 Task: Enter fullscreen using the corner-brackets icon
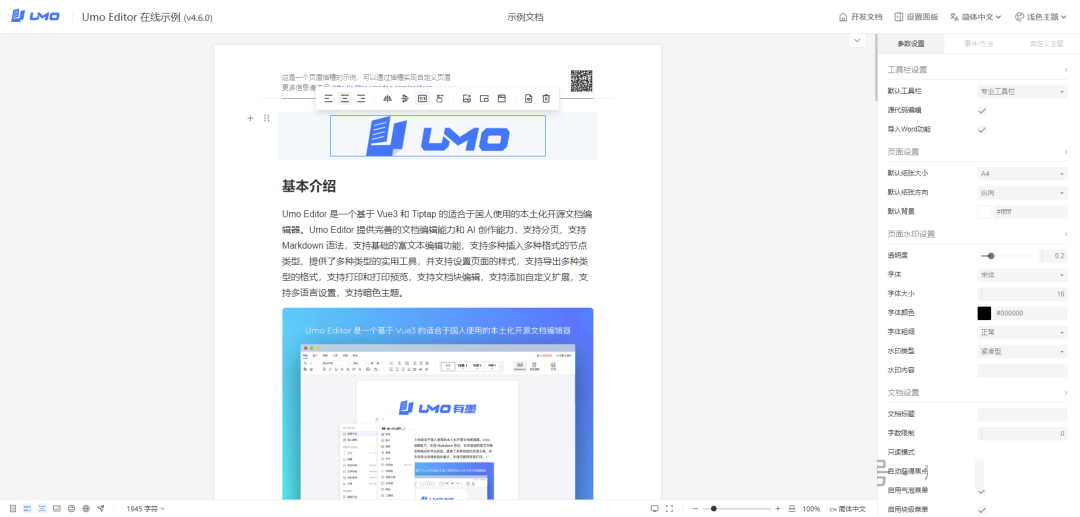tap(669, 509)
